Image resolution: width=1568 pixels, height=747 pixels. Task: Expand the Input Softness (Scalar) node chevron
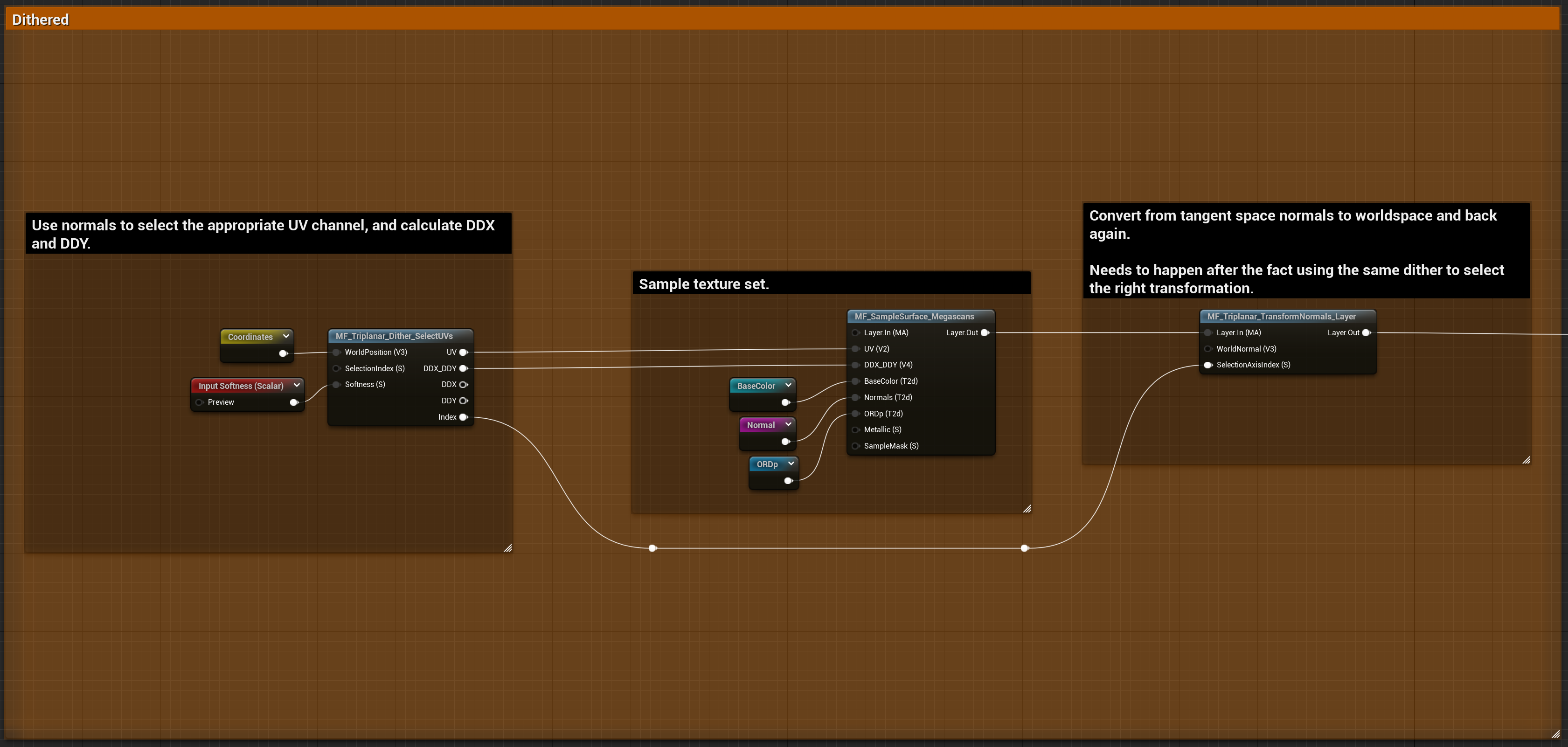[297, 385]
